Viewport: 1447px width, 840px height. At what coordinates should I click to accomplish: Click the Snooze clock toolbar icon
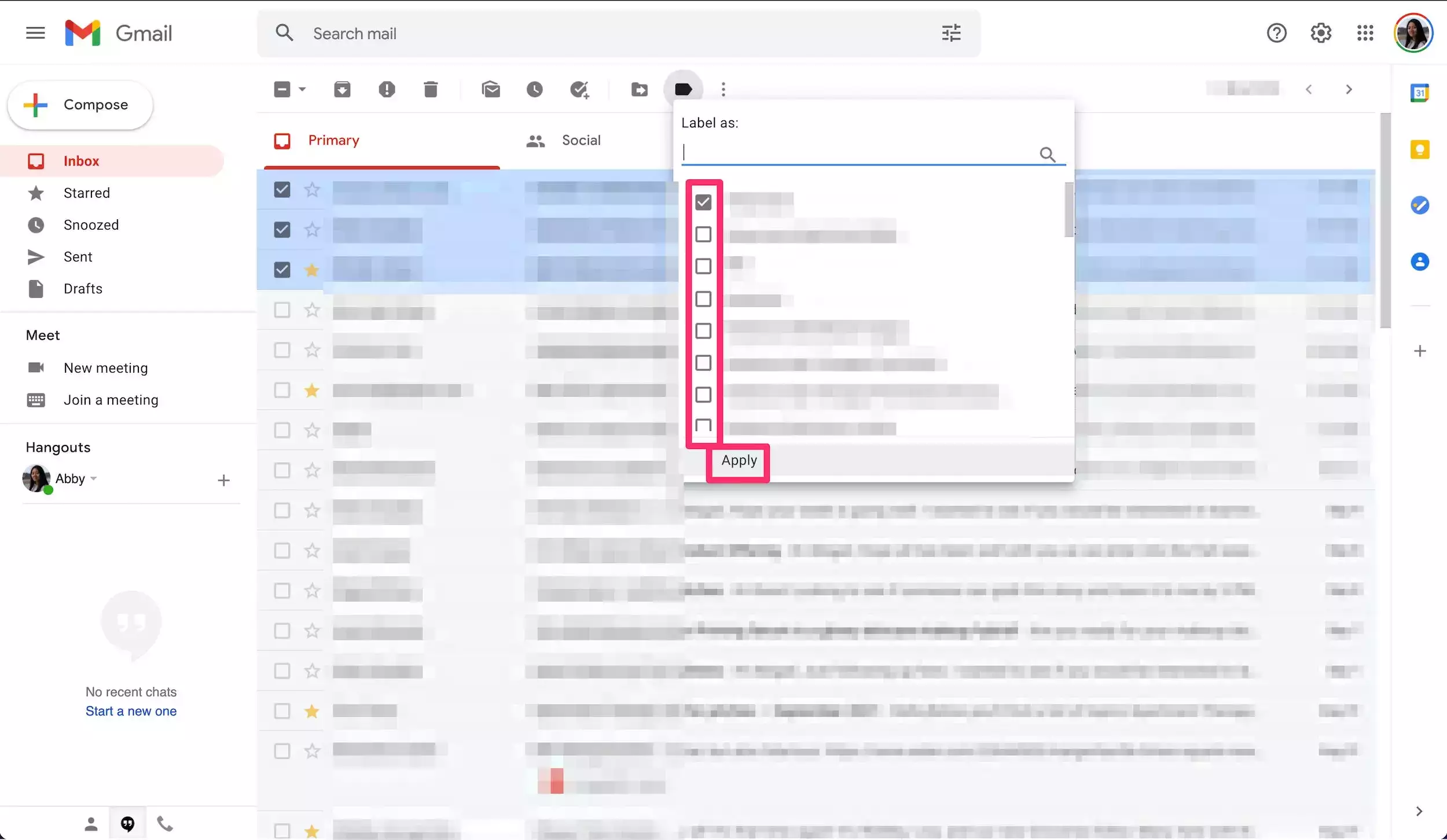[x=535, y=90]
